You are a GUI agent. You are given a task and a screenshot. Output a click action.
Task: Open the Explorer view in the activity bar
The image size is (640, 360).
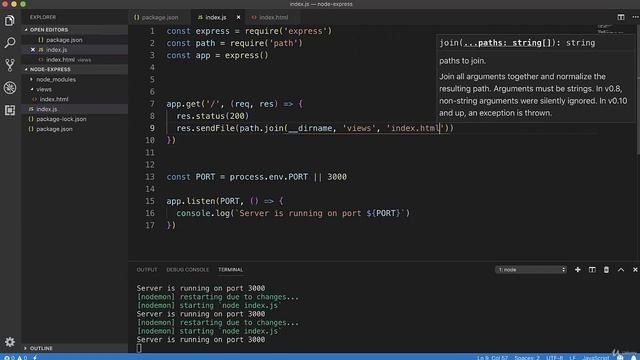tap(10, 20)
